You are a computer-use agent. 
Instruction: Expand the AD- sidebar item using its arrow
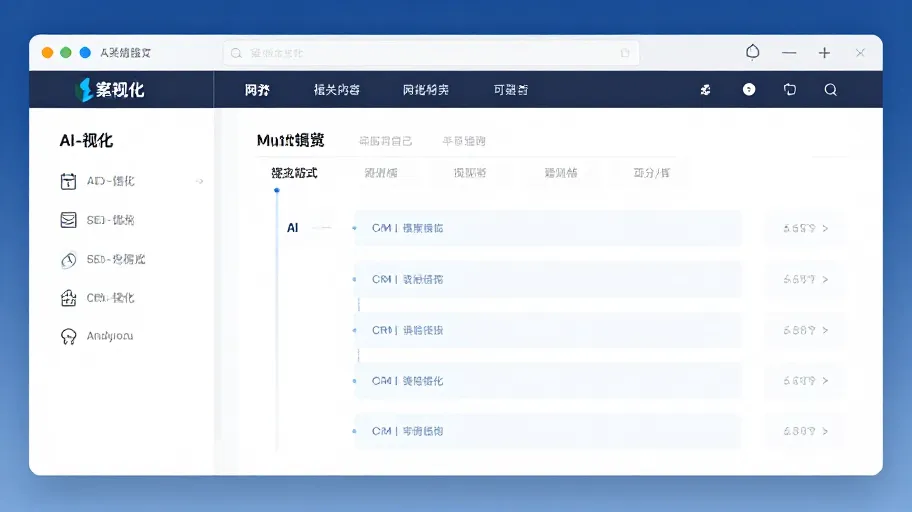tap(200, 182)
